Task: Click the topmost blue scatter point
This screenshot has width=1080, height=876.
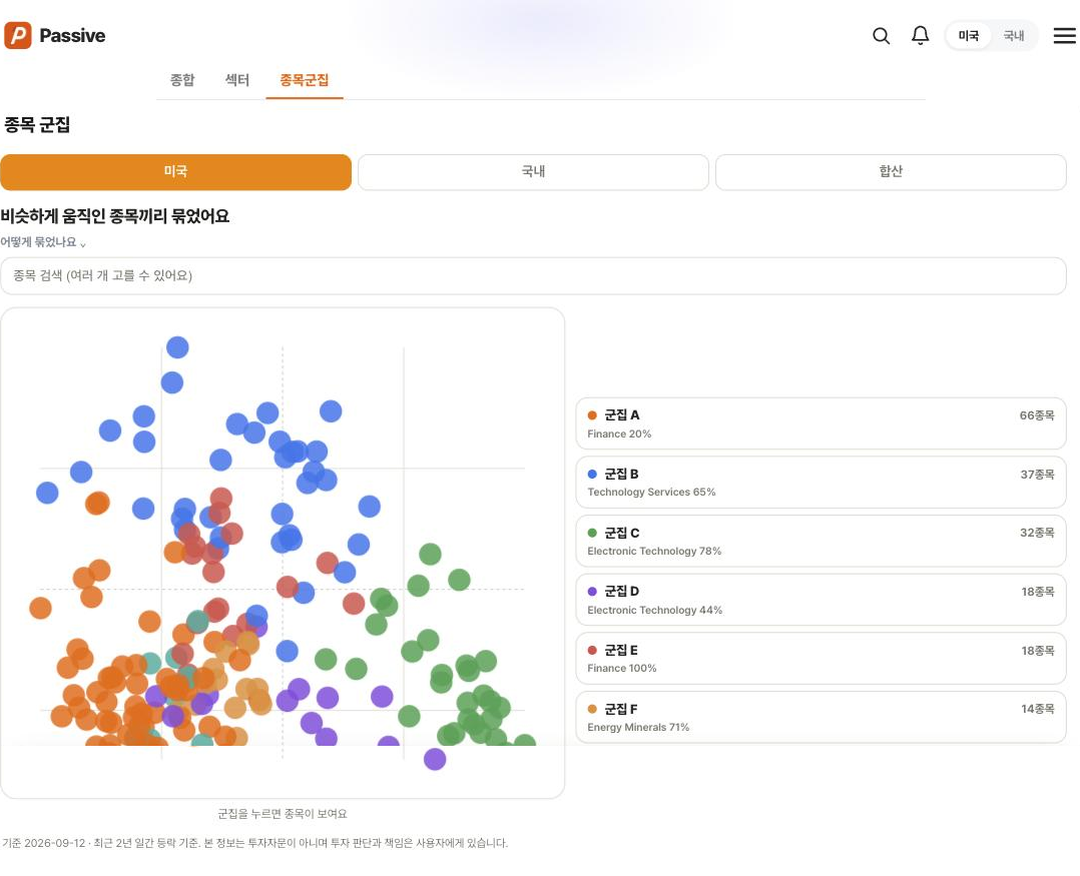Action: pos(178,347)
